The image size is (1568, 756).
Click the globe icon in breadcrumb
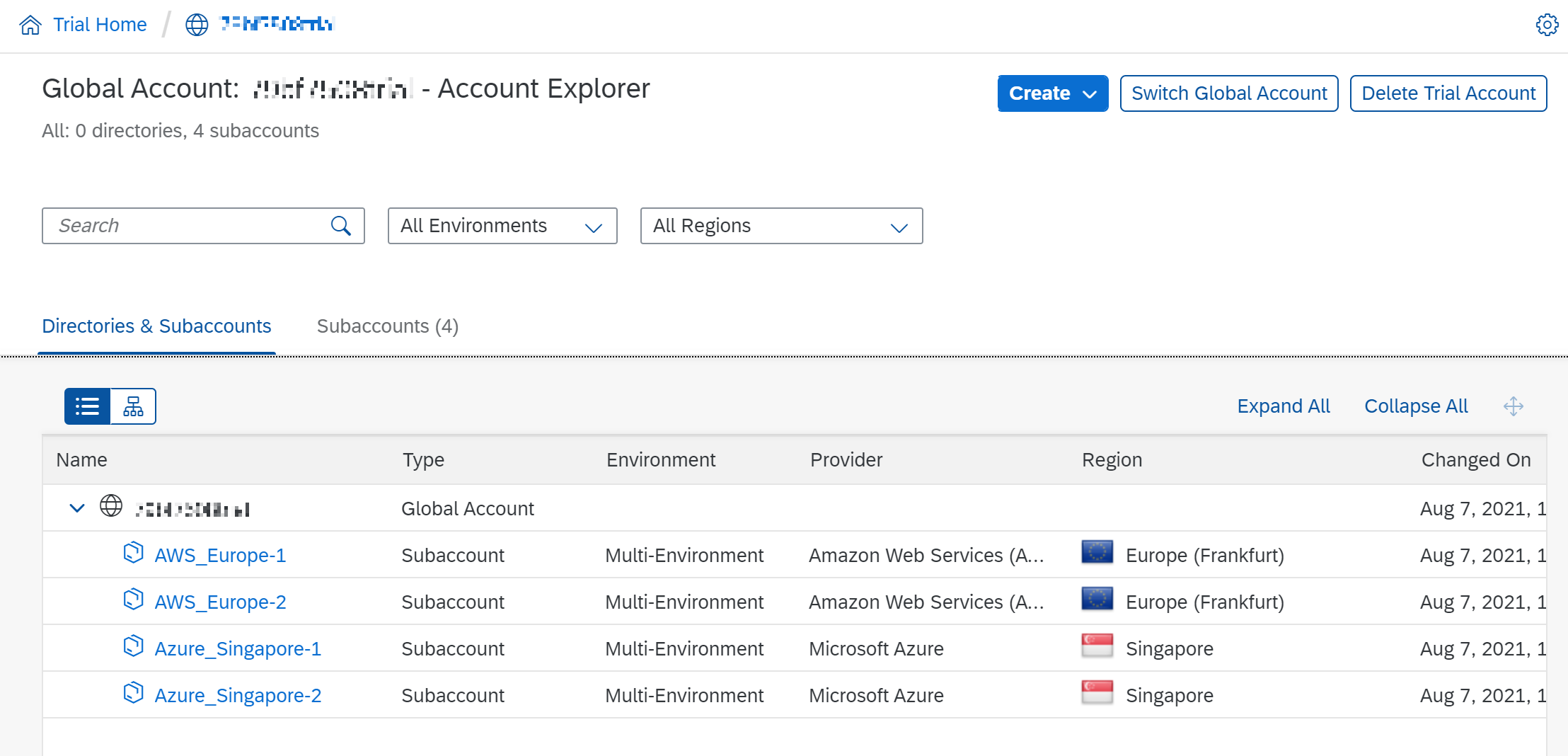pos(197,25)
